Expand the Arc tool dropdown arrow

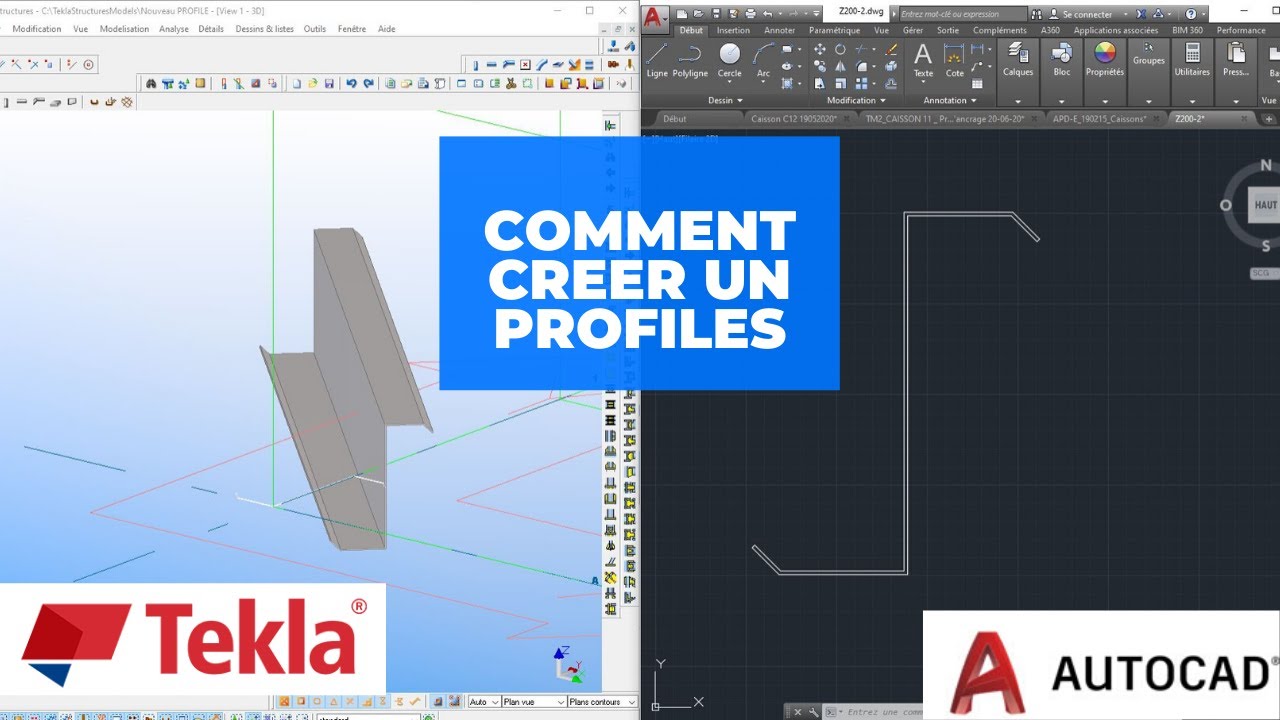click(x=763, y=82)
